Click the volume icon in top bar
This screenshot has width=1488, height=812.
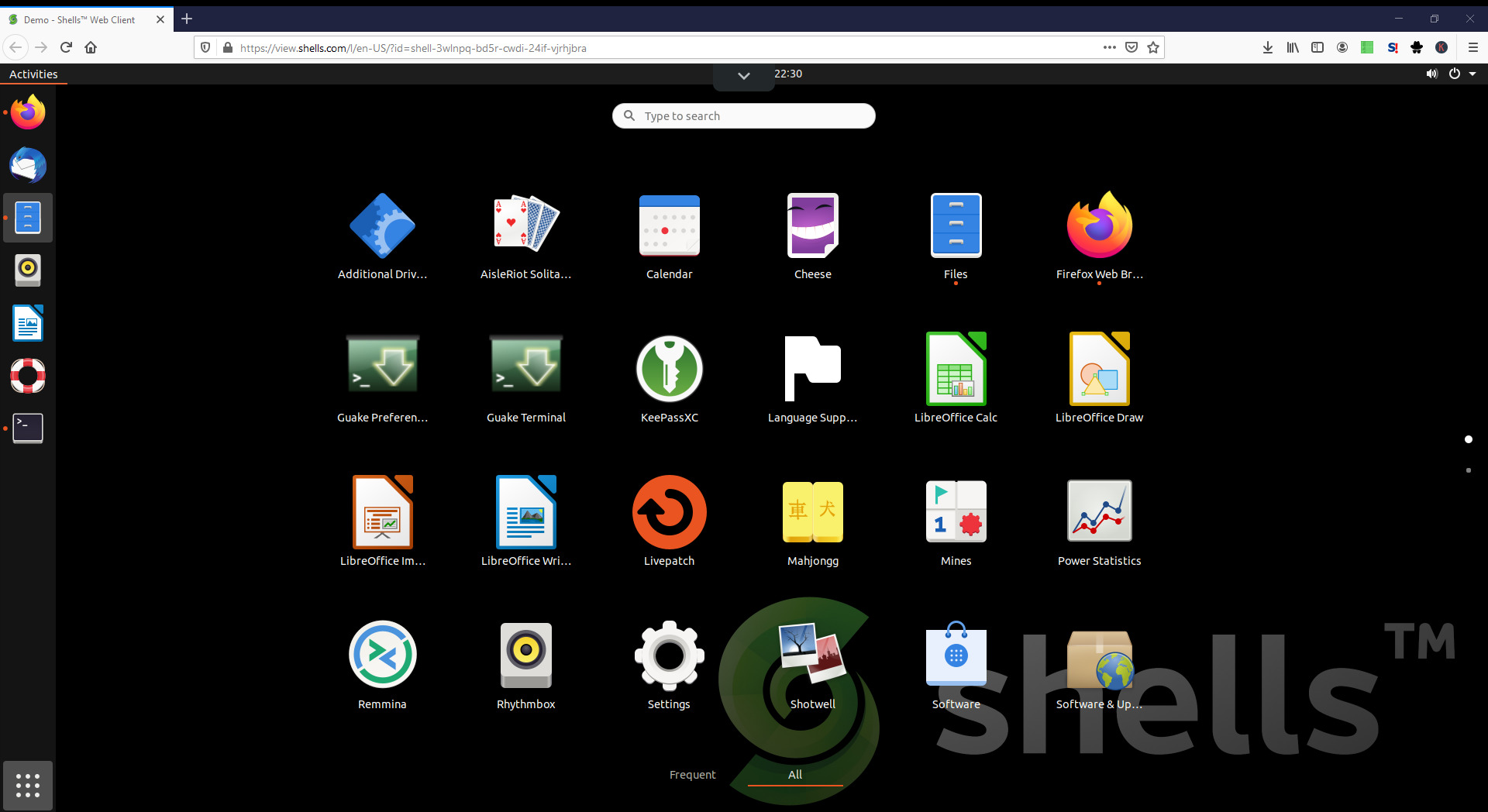[x=1431, y=74]
